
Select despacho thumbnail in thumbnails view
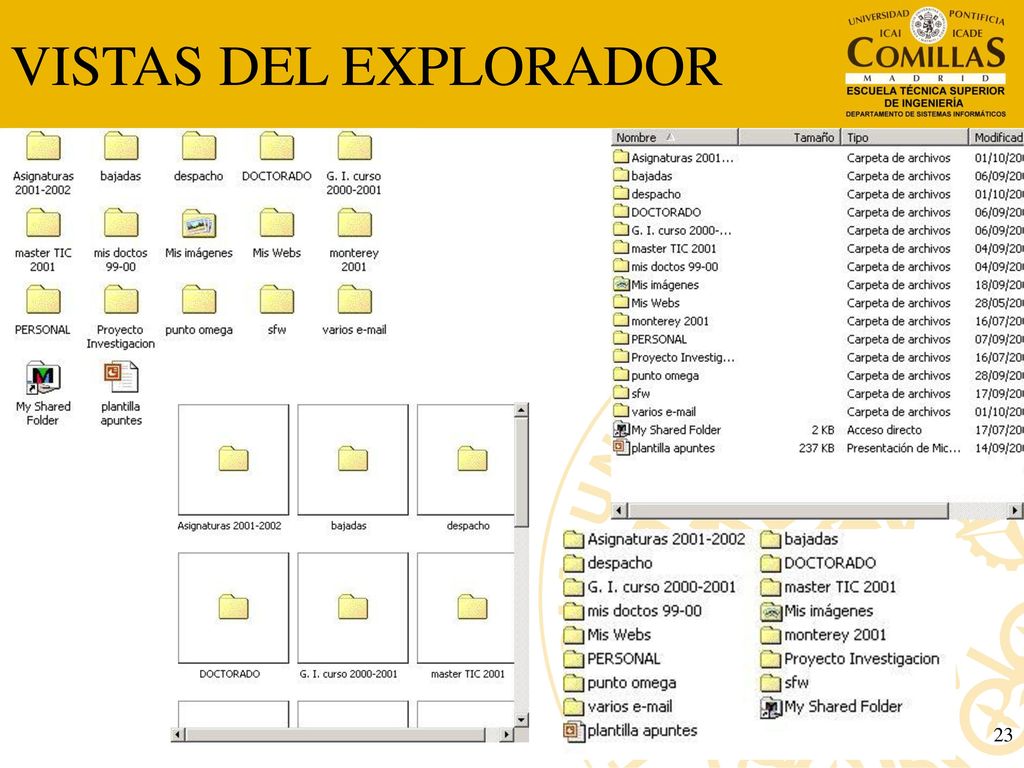click(466, 460)
